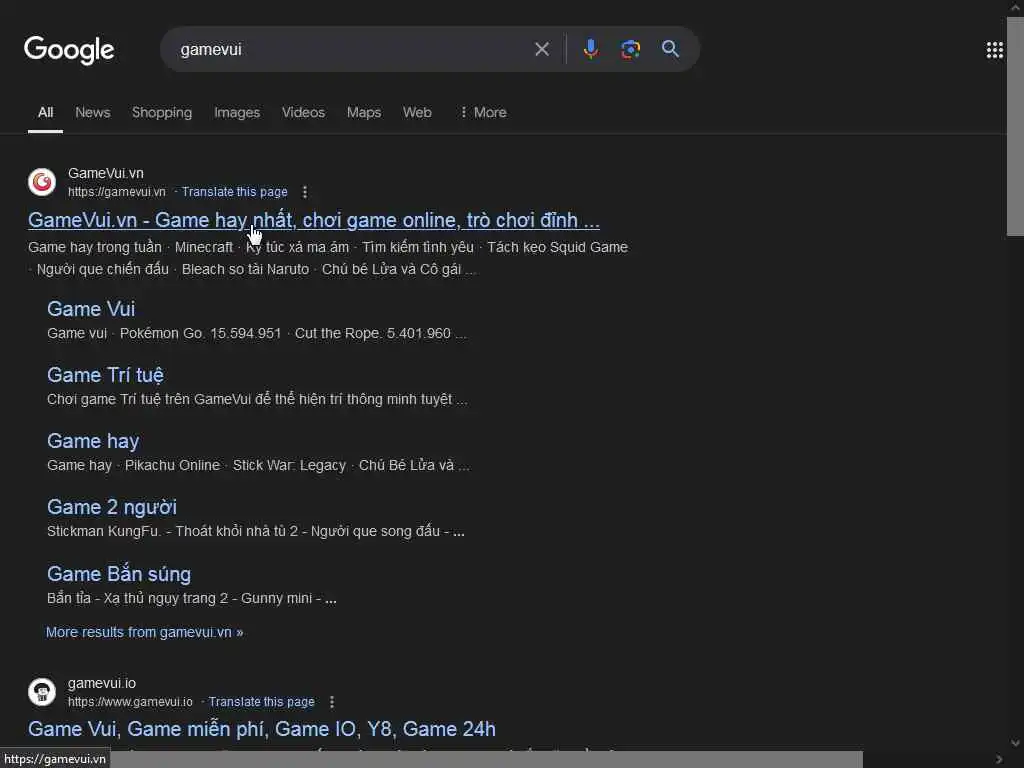This screenshot has height=768, width=1024.
Task: Expand the More search filters menu
Action: (483, 112)
